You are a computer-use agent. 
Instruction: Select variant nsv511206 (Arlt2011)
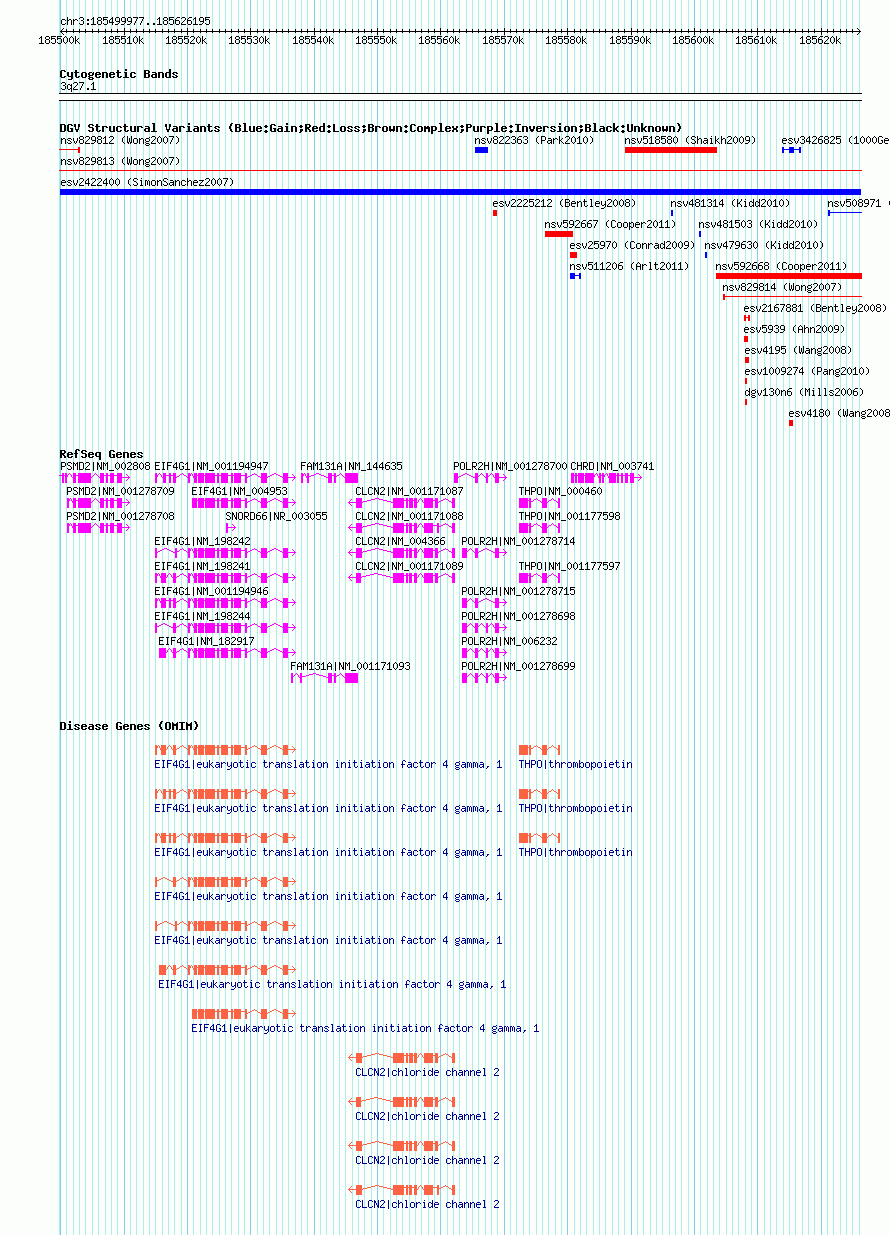[630, 267]
